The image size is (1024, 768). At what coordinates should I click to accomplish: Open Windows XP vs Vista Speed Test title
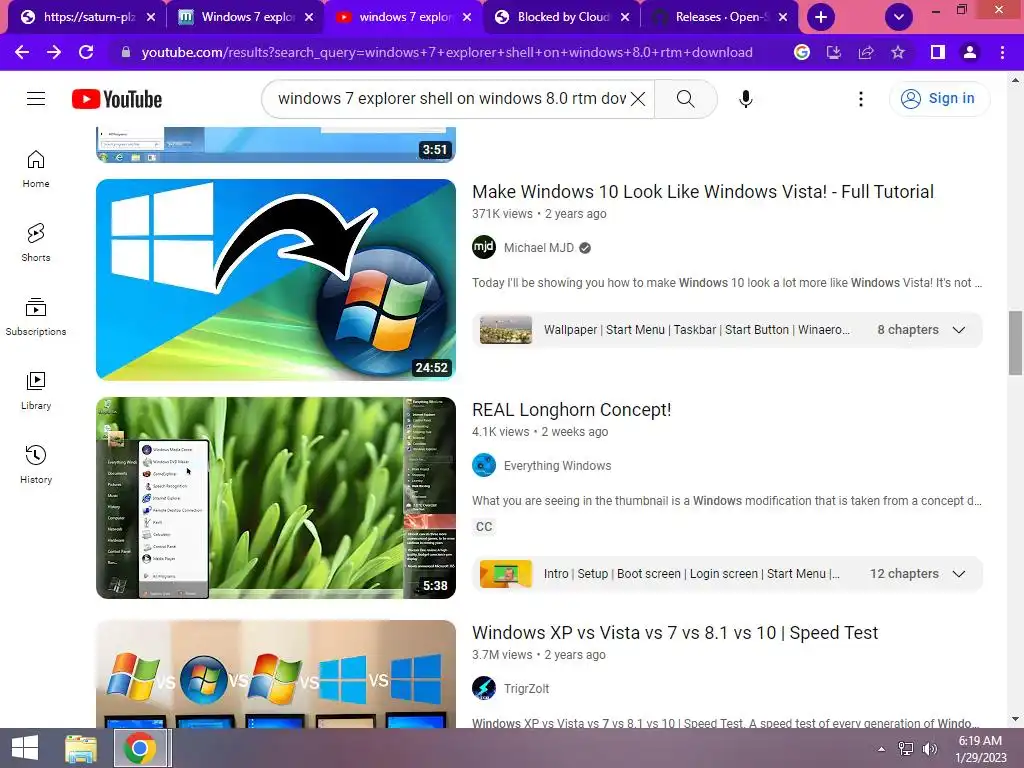(675, 633)
